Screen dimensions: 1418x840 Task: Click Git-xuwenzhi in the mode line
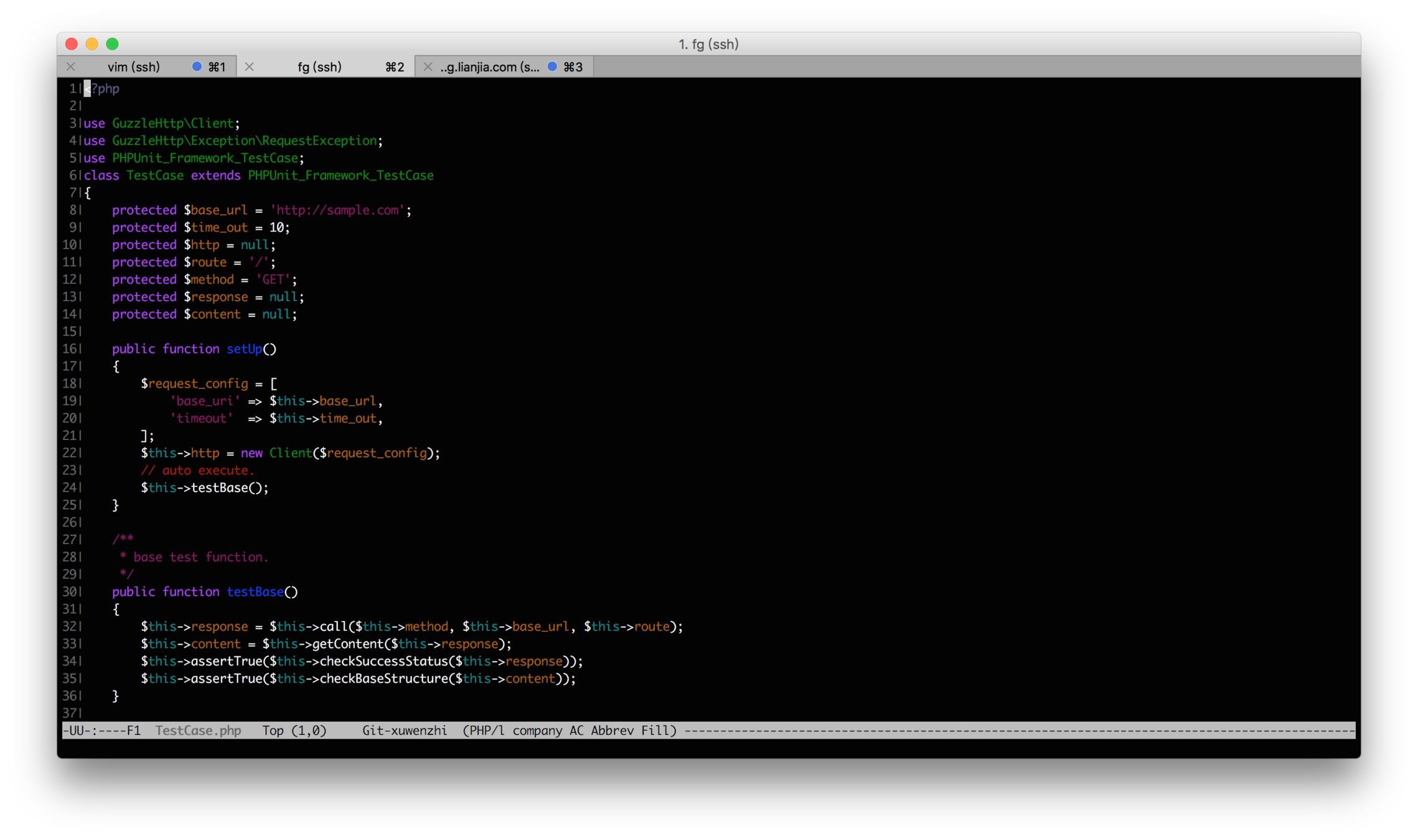coord(405,730)
